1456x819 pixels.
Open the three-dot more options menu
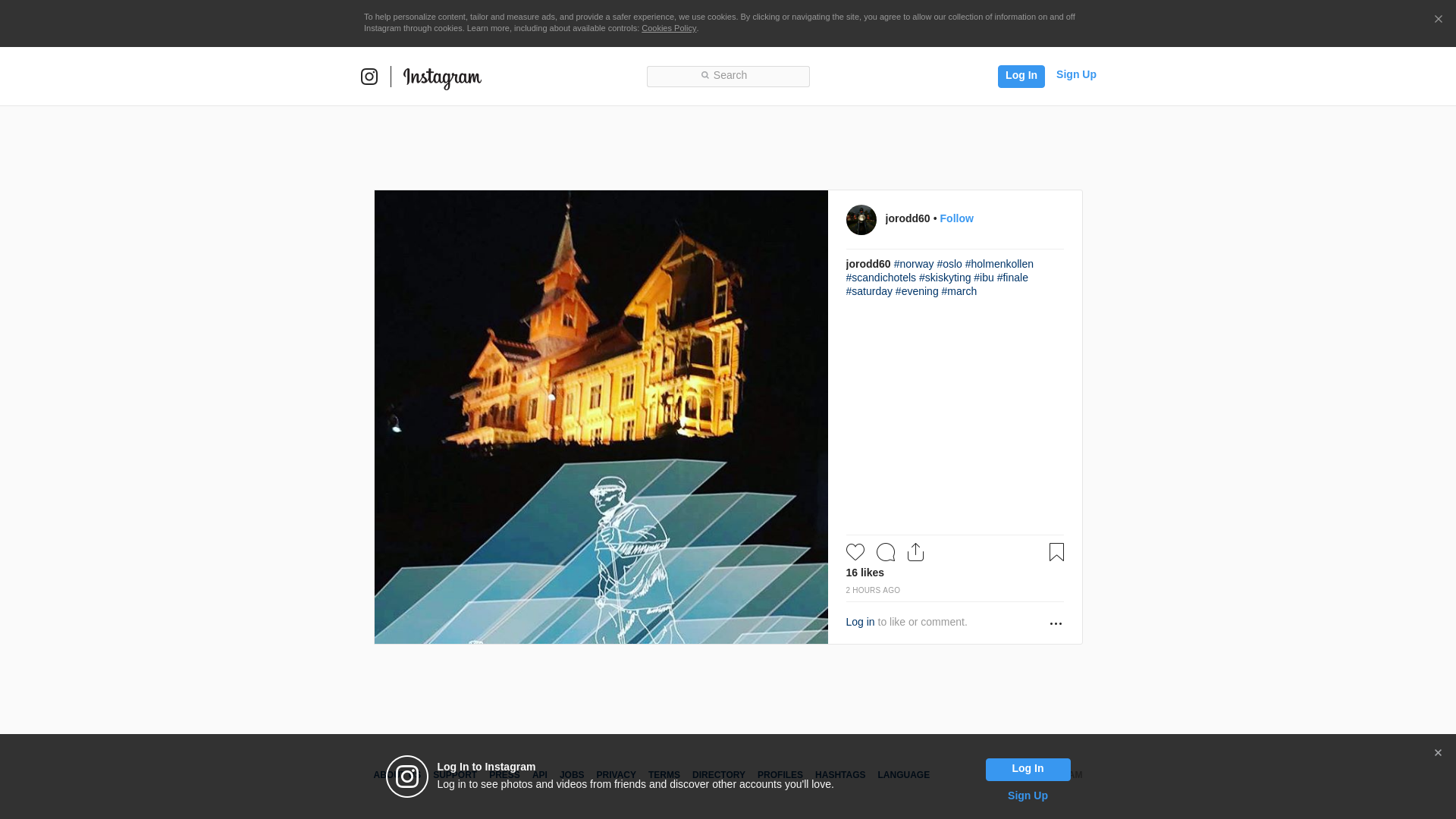(x=1056, y=623)
